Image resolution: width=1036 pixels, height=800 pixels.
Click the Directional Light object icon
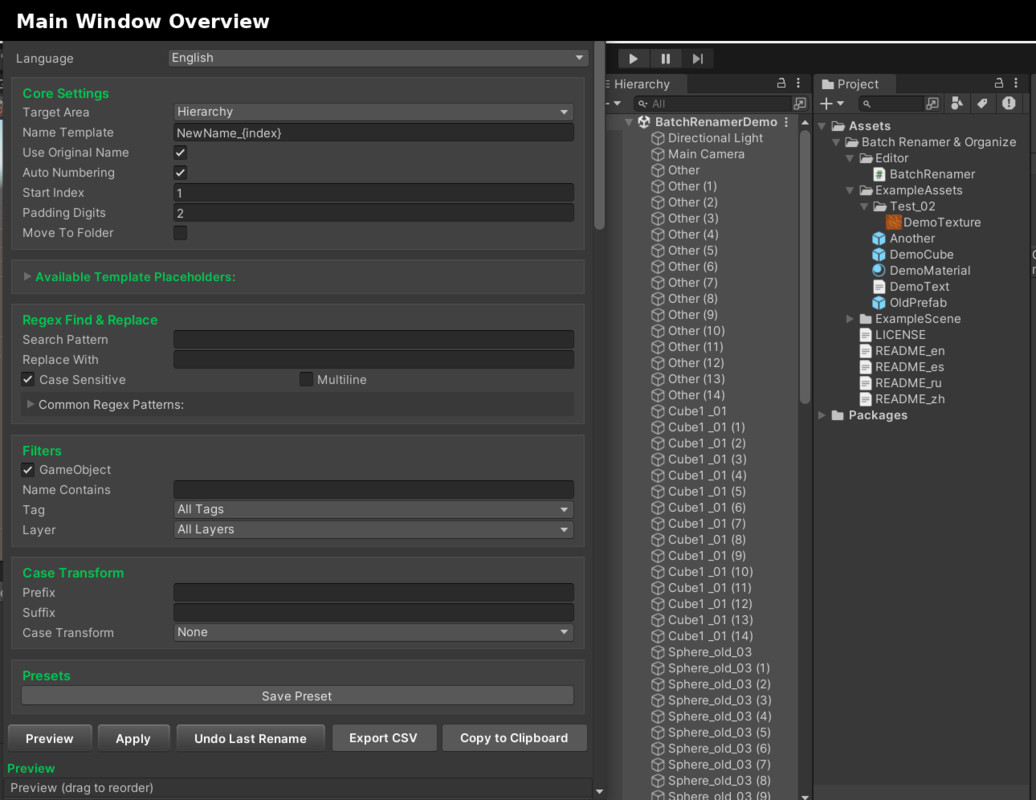pyautogui.click(x=657, y=138)
